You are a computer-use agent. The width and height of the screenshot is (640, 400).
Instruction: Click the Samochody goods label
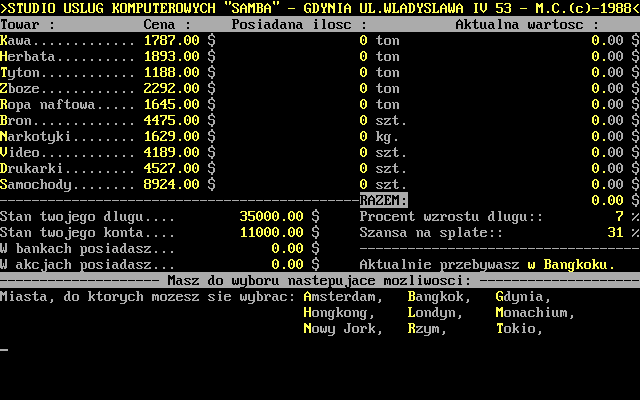(x=36, y=185)
